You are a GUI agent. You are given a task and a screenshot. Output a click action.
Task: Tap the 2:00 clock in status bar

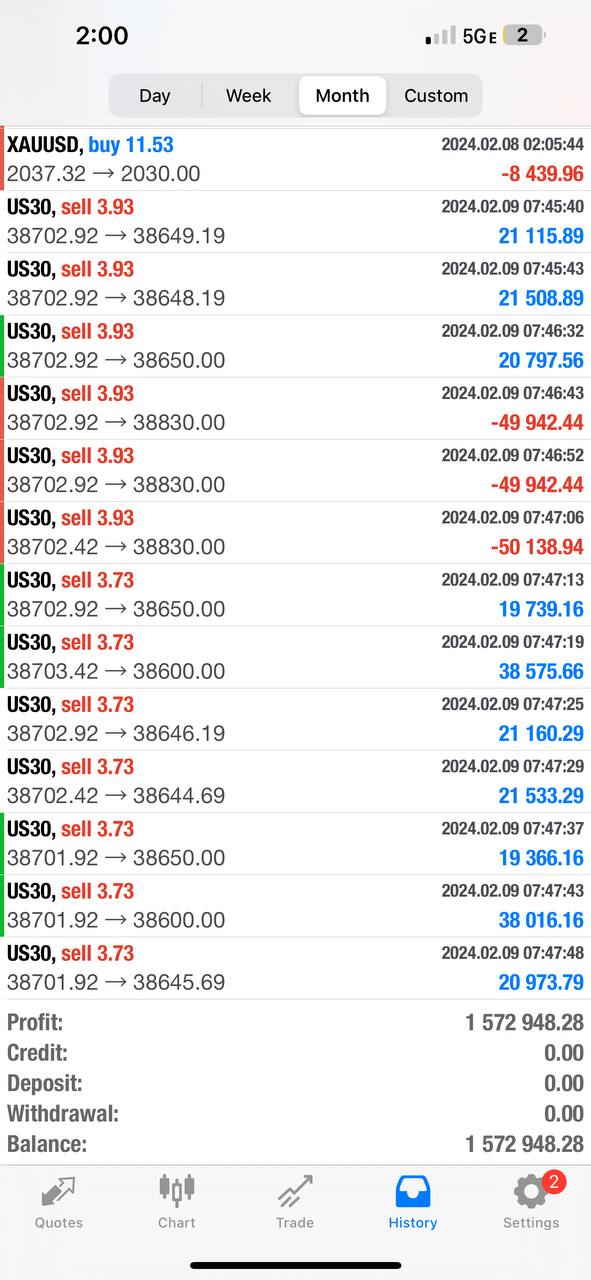click(102, 36)
